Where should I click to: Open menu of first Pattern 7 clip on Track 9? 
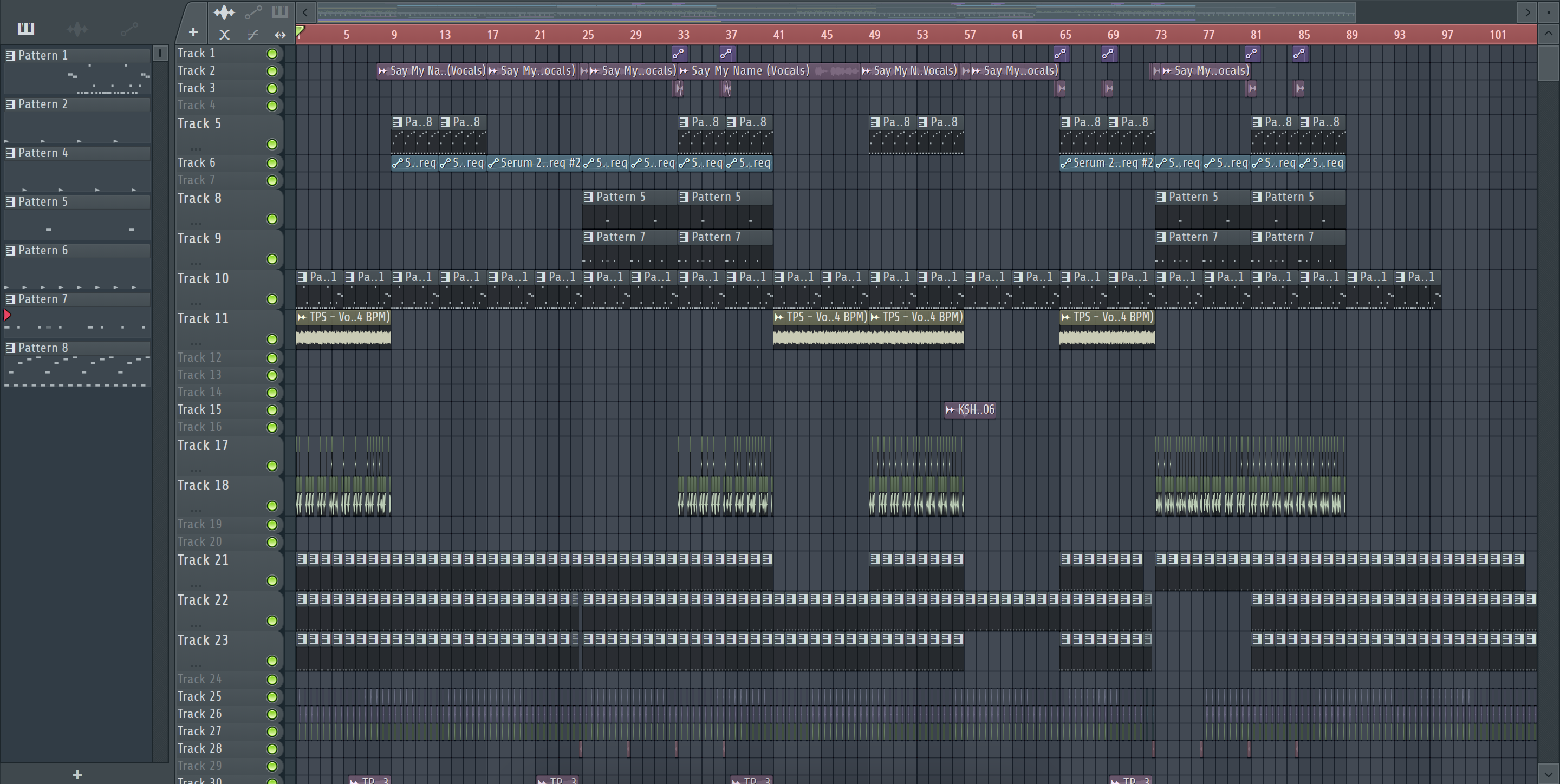(588, 237)
